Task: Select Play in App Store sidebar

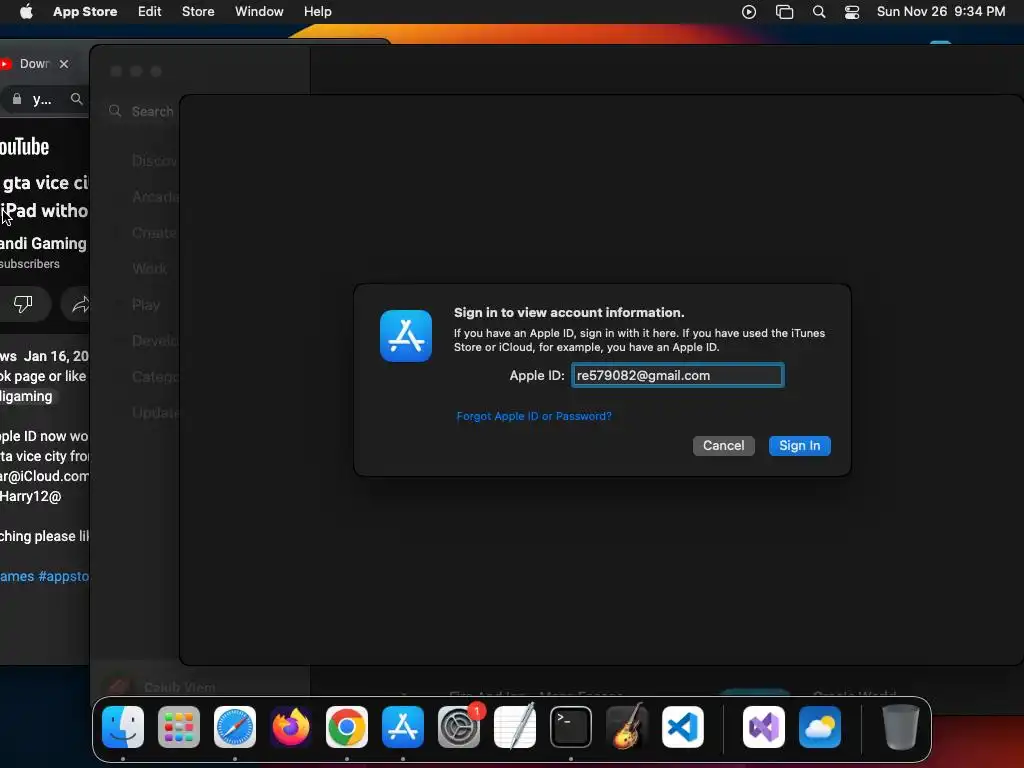Action: point(146,304)
